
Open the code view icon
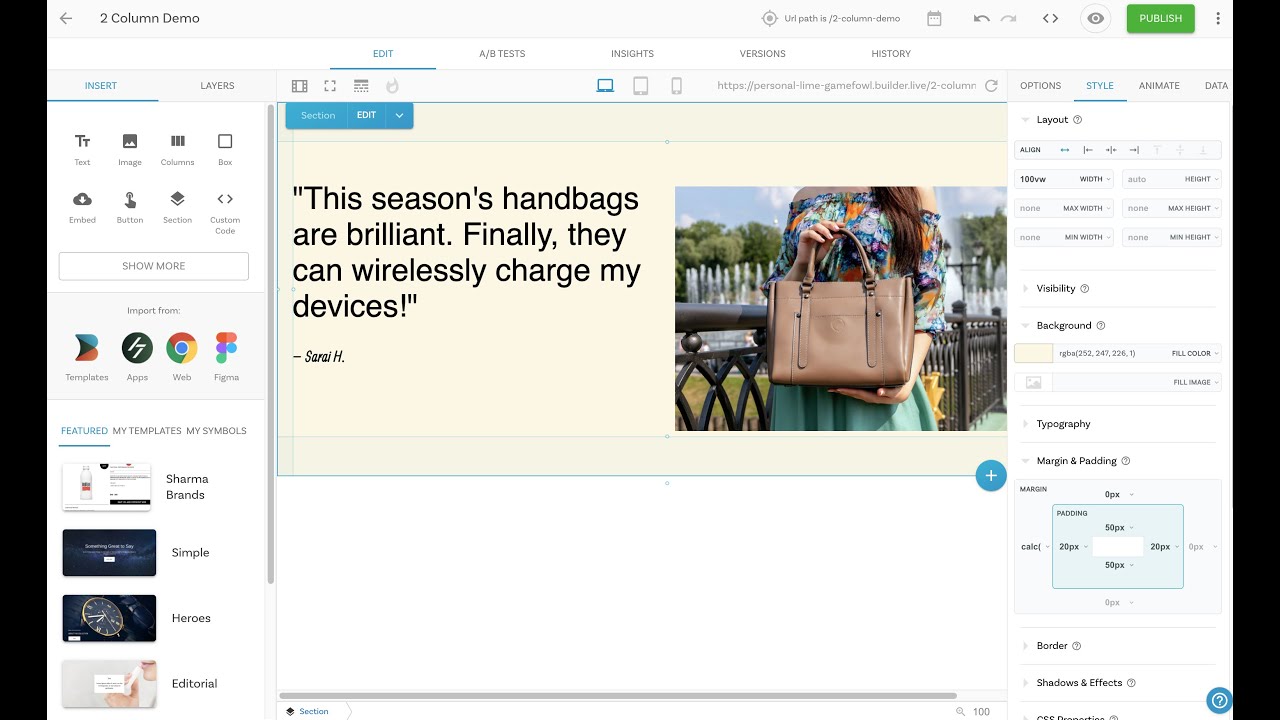coord(1050,18)
